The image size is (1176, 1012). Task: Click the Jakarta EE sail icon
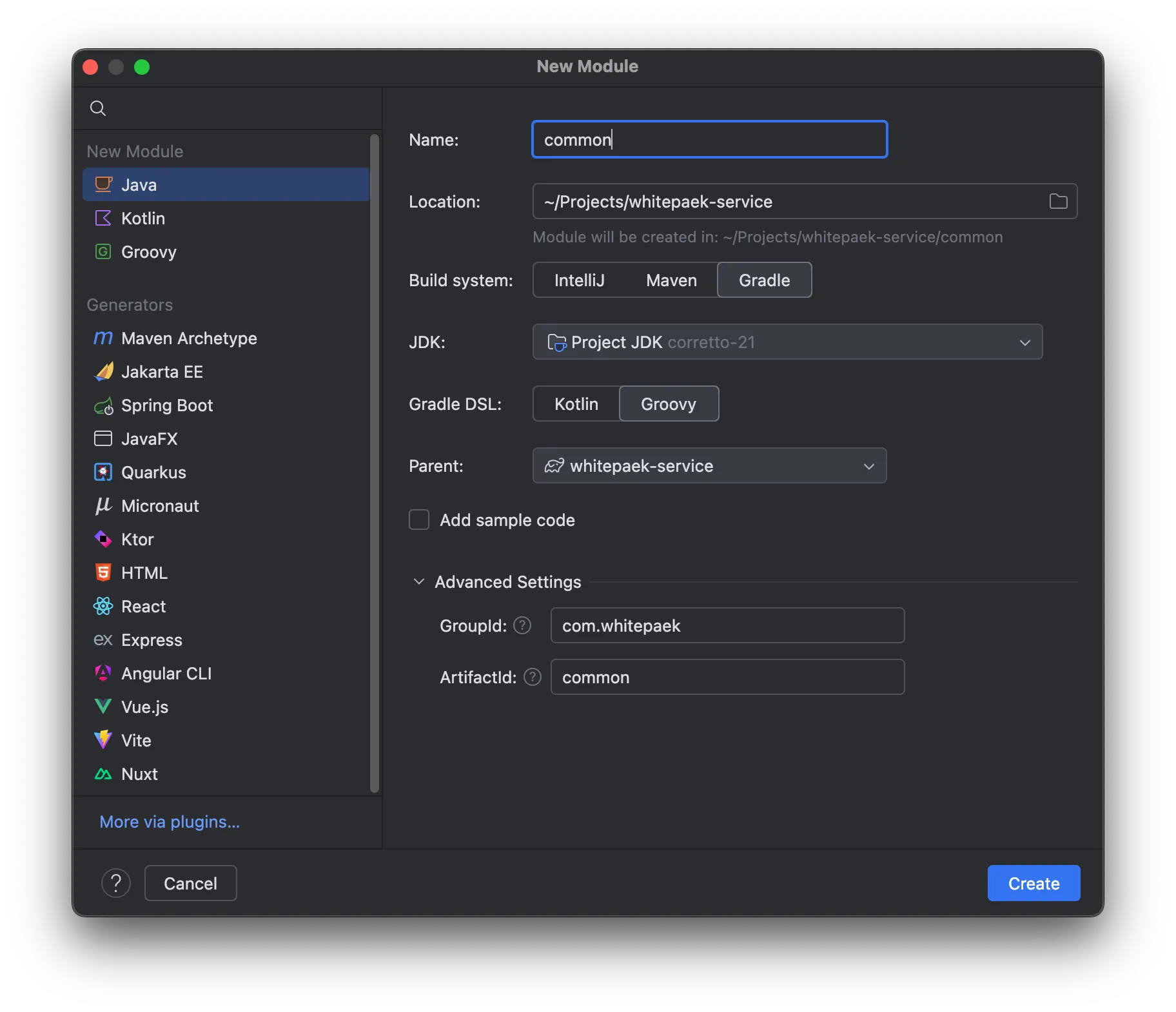click(x=103, y=371)
